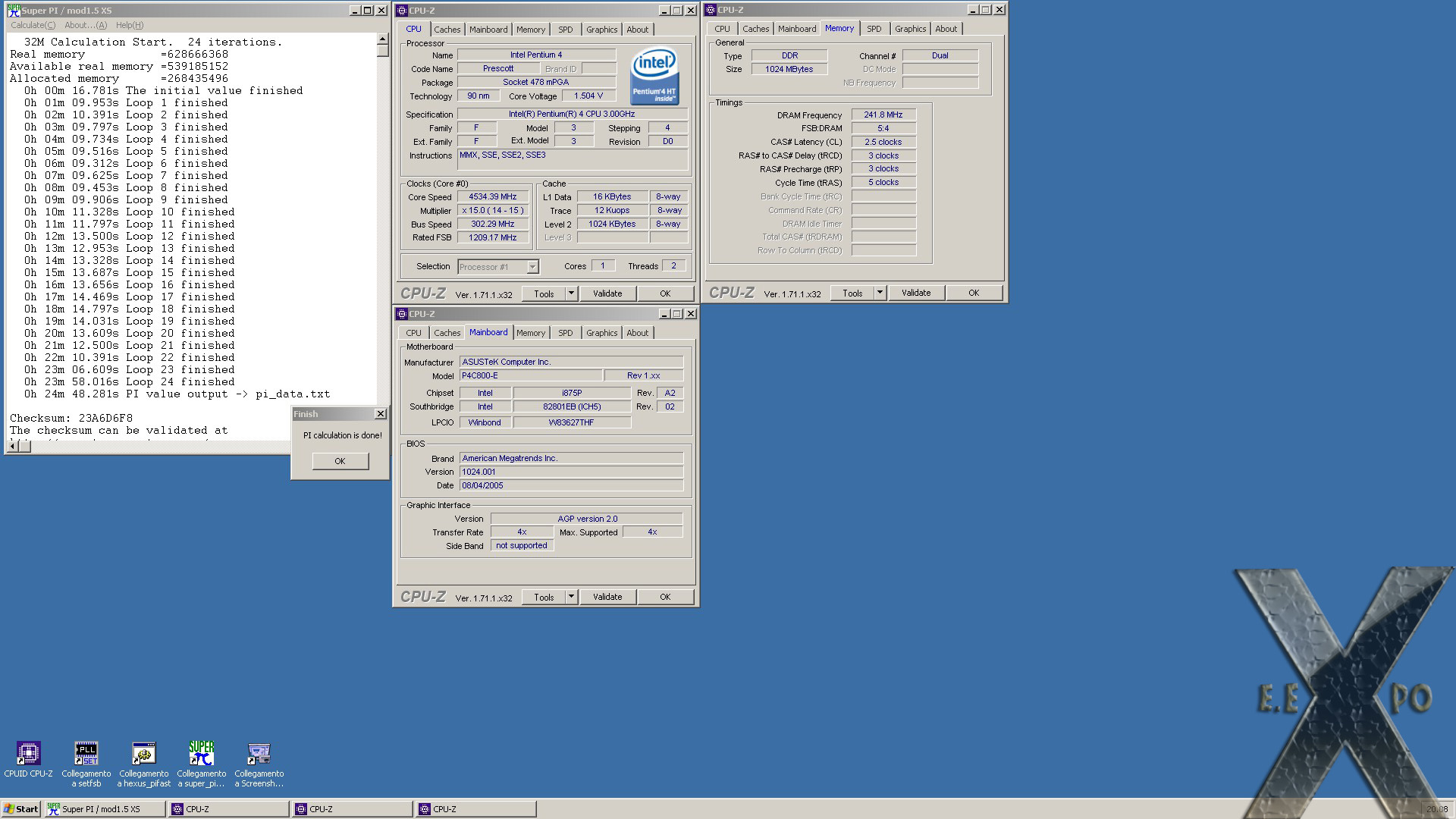Image resolution: width=1456 pixels, height=819 pixels.
Task: Click Validate in CPU-Z Mainboard window
Action: point(607,597)
